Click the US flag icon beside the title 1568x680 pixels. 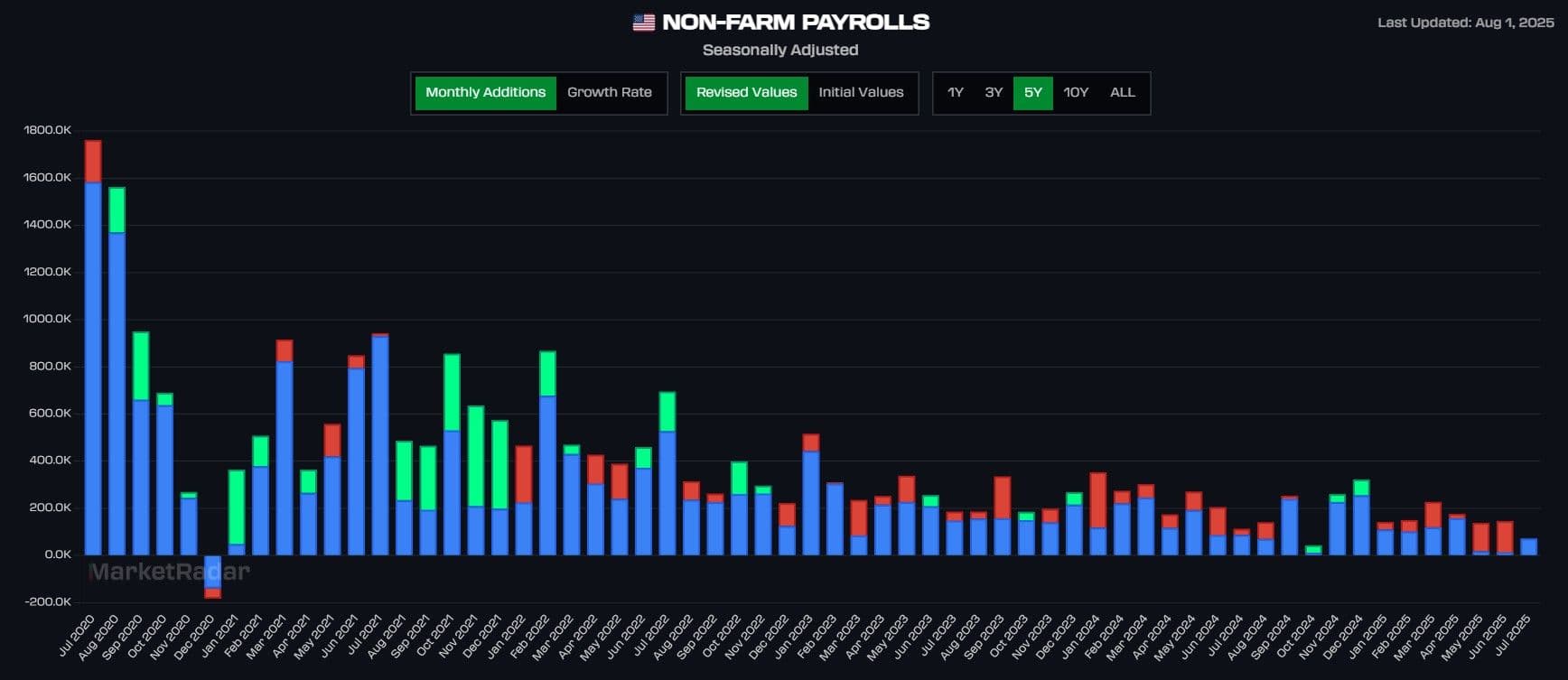(x=643, y=23)
